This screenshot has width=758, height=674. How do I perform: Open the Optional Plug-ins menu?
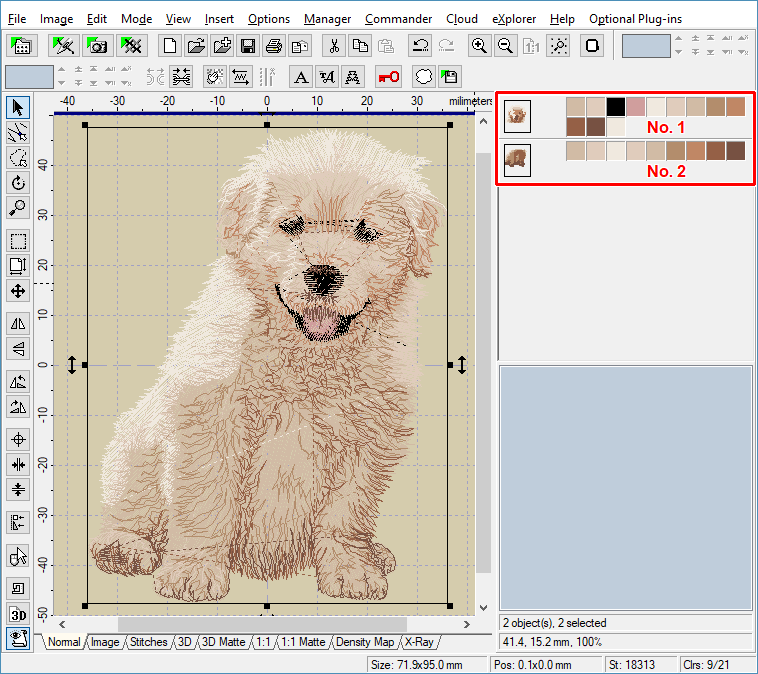pyautogui.click(x=638, y=19)
